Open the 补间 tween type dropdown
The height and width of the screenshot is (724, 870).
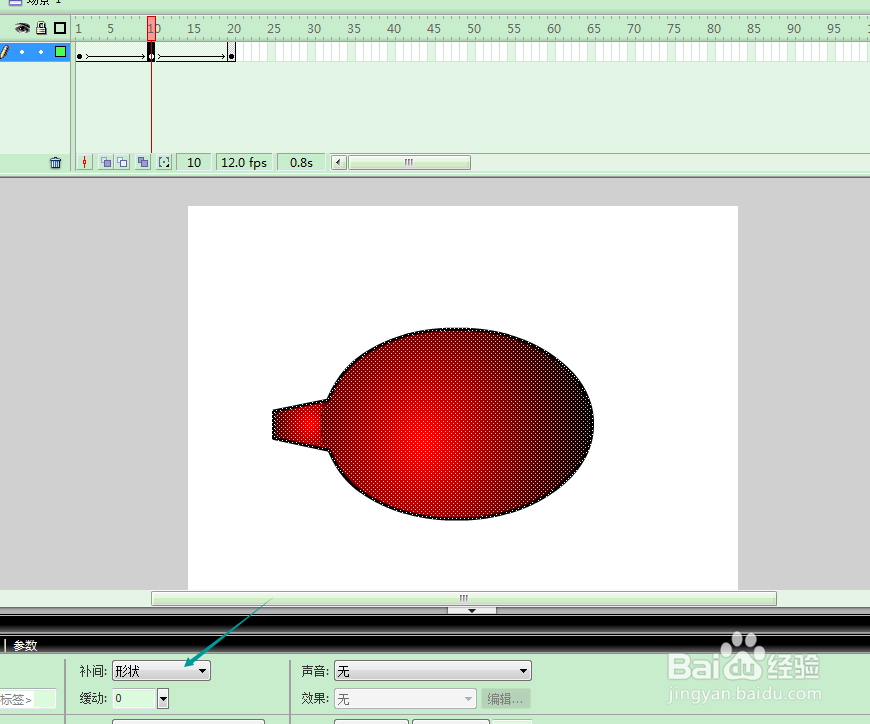click(x=161, y=671)
